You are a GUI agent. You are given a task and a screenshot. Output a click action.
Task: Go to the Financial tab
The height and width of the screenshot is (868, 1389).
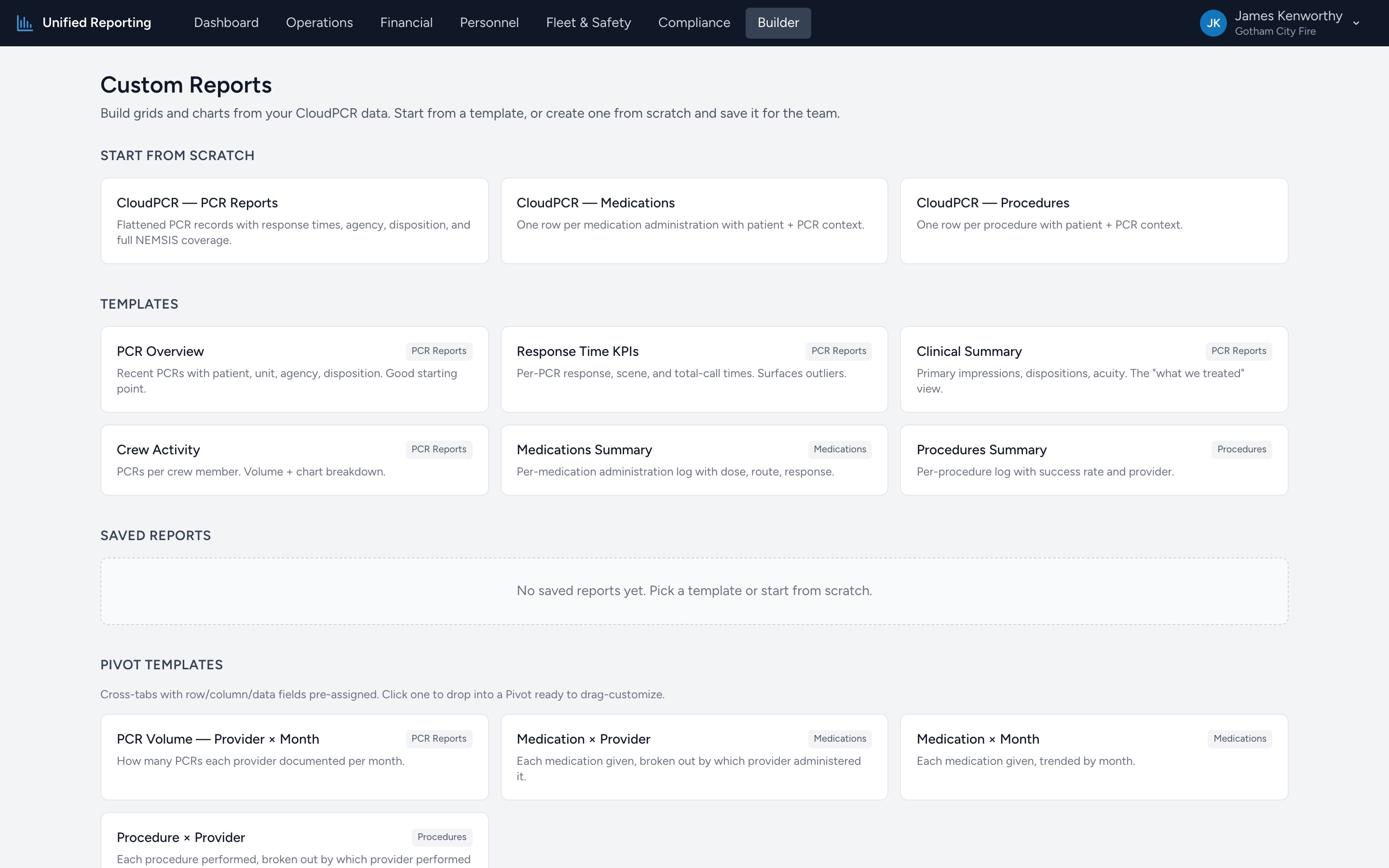pyautogui.click(x=407, y=23)
